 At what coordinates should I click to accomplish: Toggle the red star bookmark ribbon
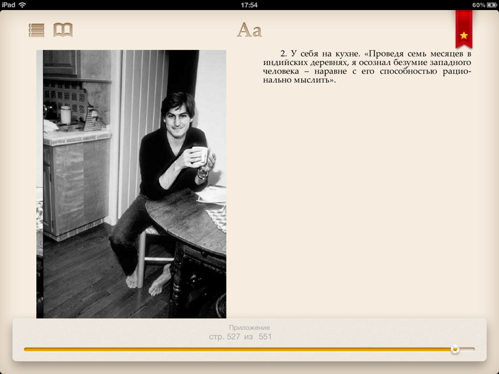(x=464, y=29)
